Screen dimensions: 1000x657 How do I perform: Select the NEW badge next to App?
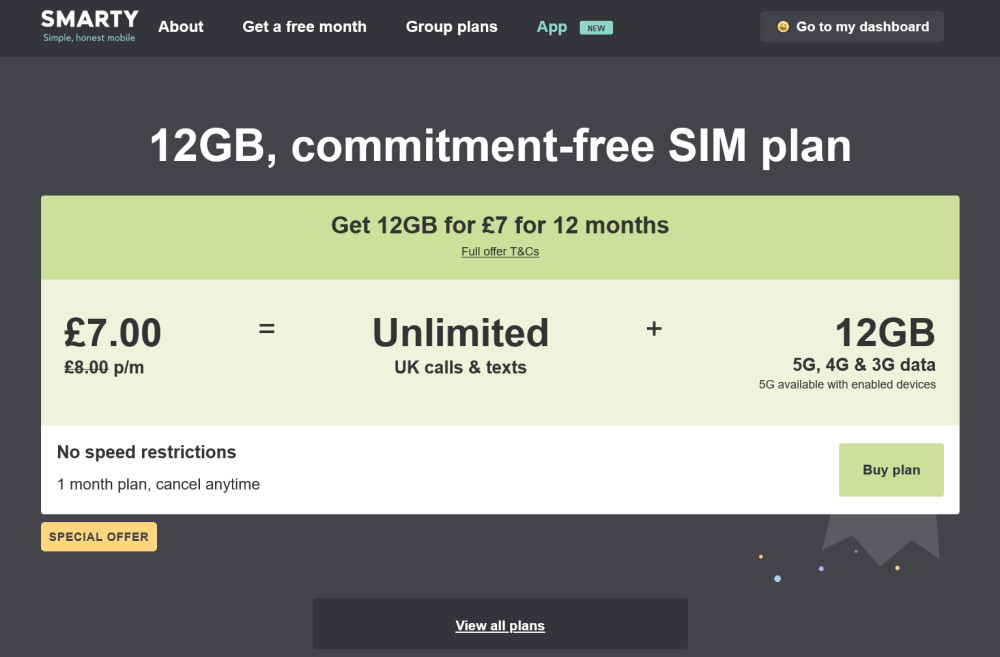(x=597, y=28)
